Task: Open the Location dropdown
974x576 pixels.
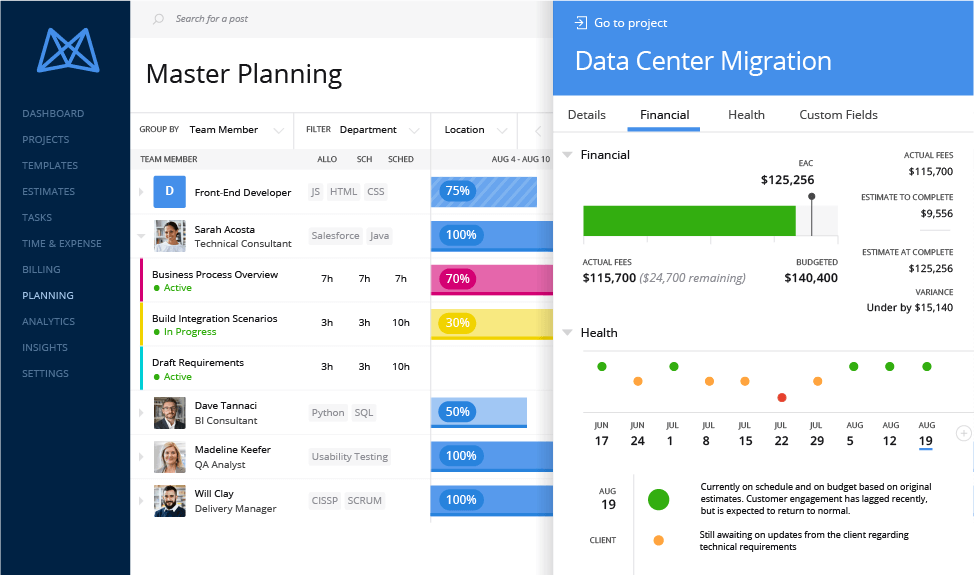Action: (476, 130)
